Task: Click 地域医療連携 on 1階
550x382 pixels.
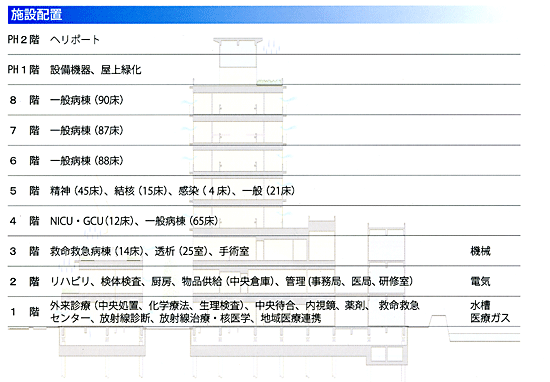Action: coord(291,318)
